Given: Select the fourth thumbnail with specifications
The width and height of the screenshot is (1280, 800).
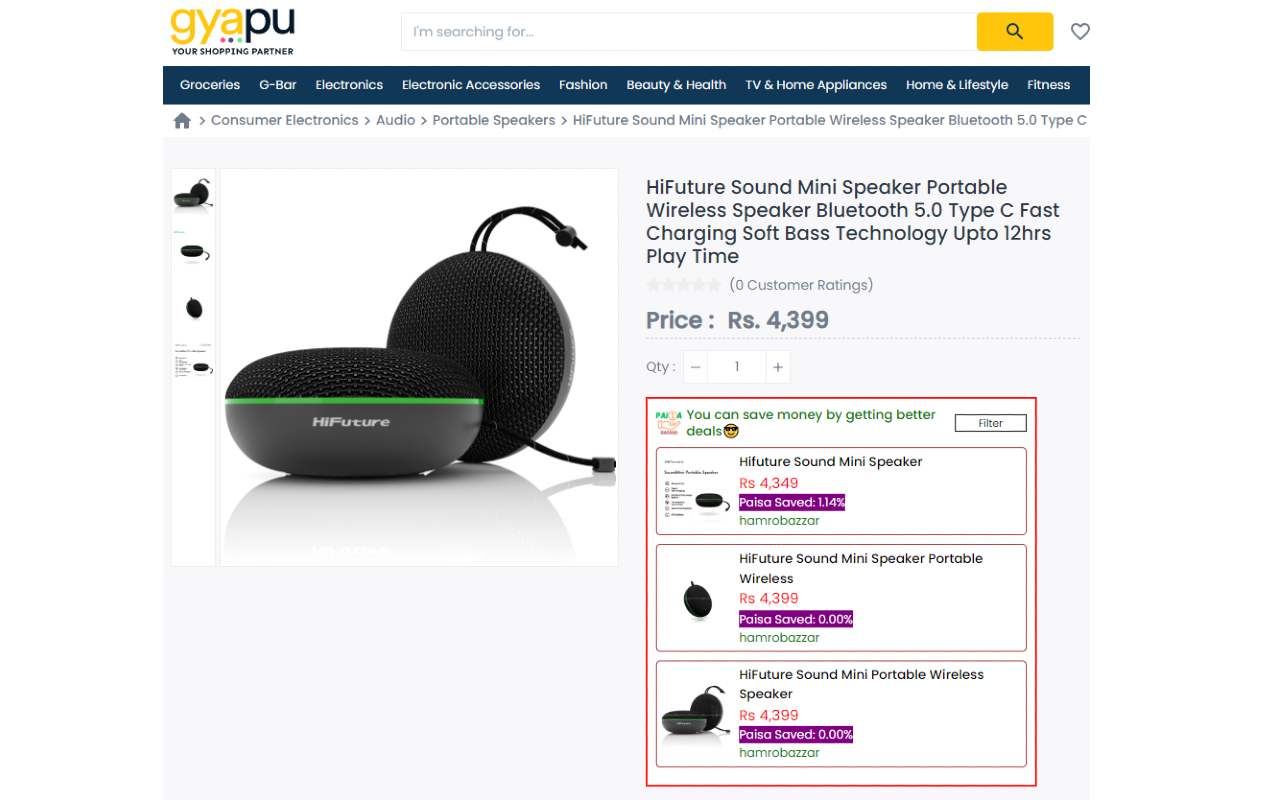Looking at the screenshot, I should [193, 362].
